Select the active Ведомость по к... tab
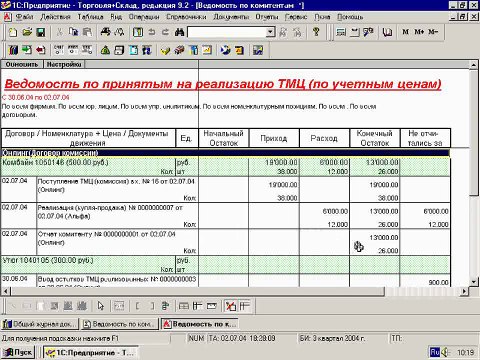The height and width of the screenshot is (360, 480). (200, 324)
